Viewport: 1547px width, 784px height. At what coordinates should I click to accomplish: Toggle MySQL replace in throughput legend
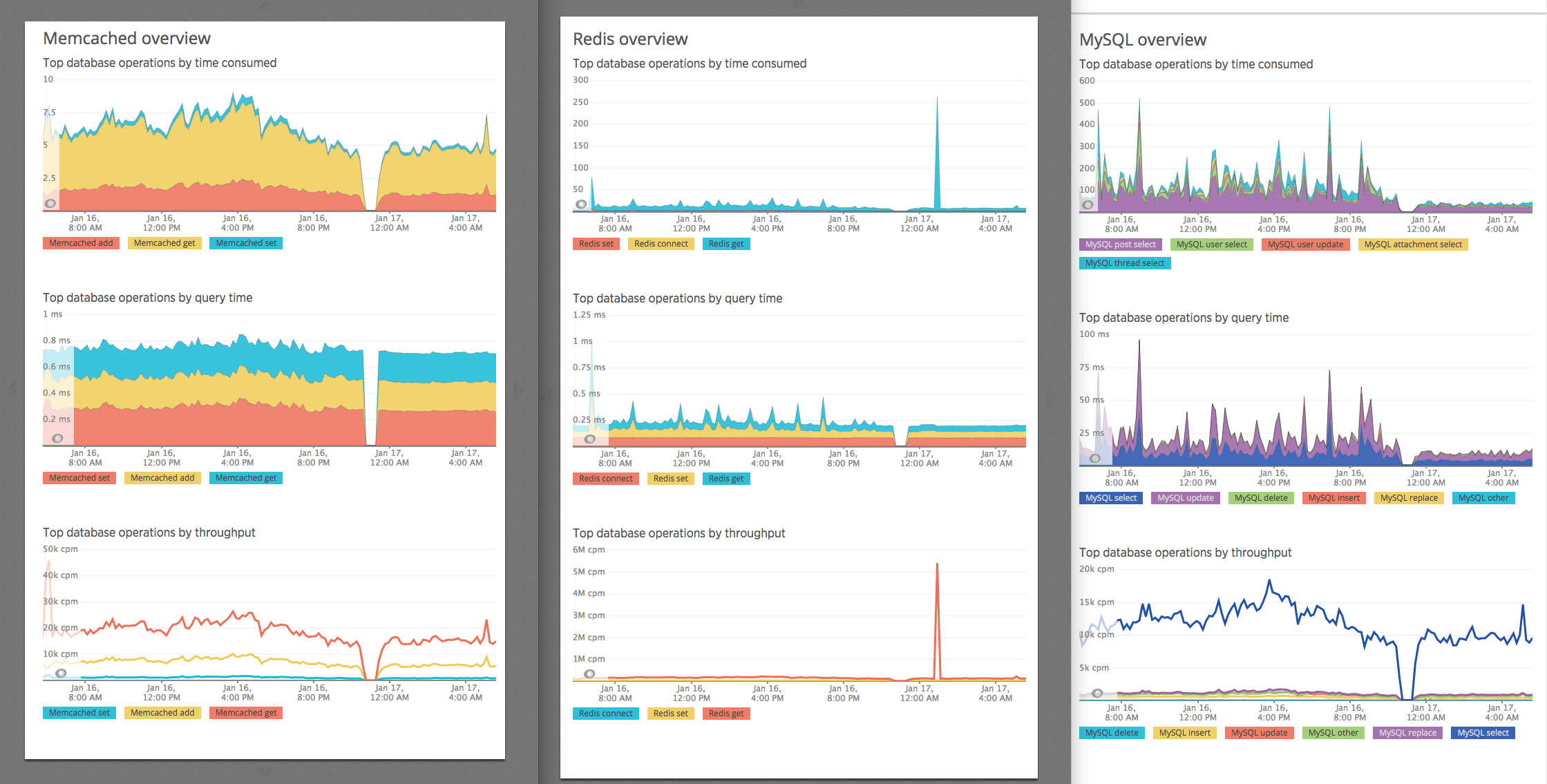click(x=1407, y=733)
